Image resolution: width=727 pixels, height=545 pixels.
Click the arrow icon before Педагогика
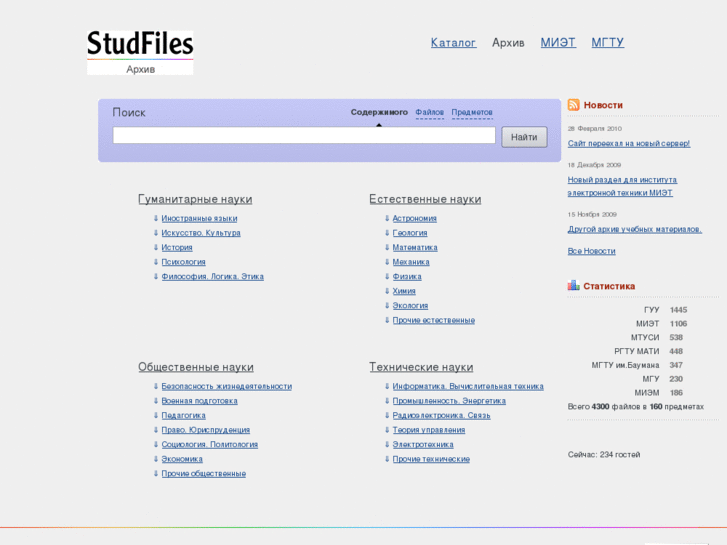click(156, 415)
